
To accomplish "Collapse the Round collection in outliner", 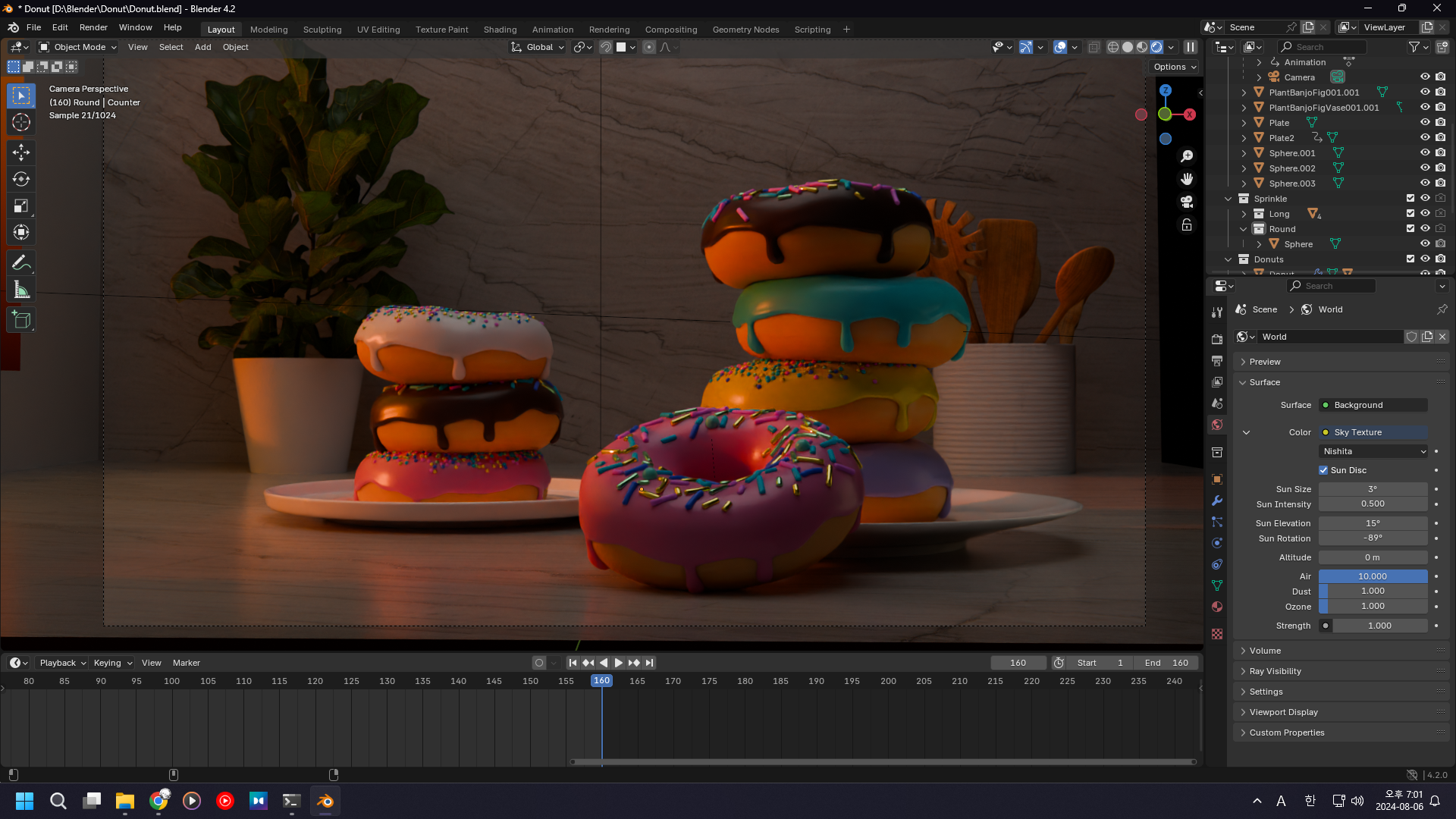I will (1244, 229).
